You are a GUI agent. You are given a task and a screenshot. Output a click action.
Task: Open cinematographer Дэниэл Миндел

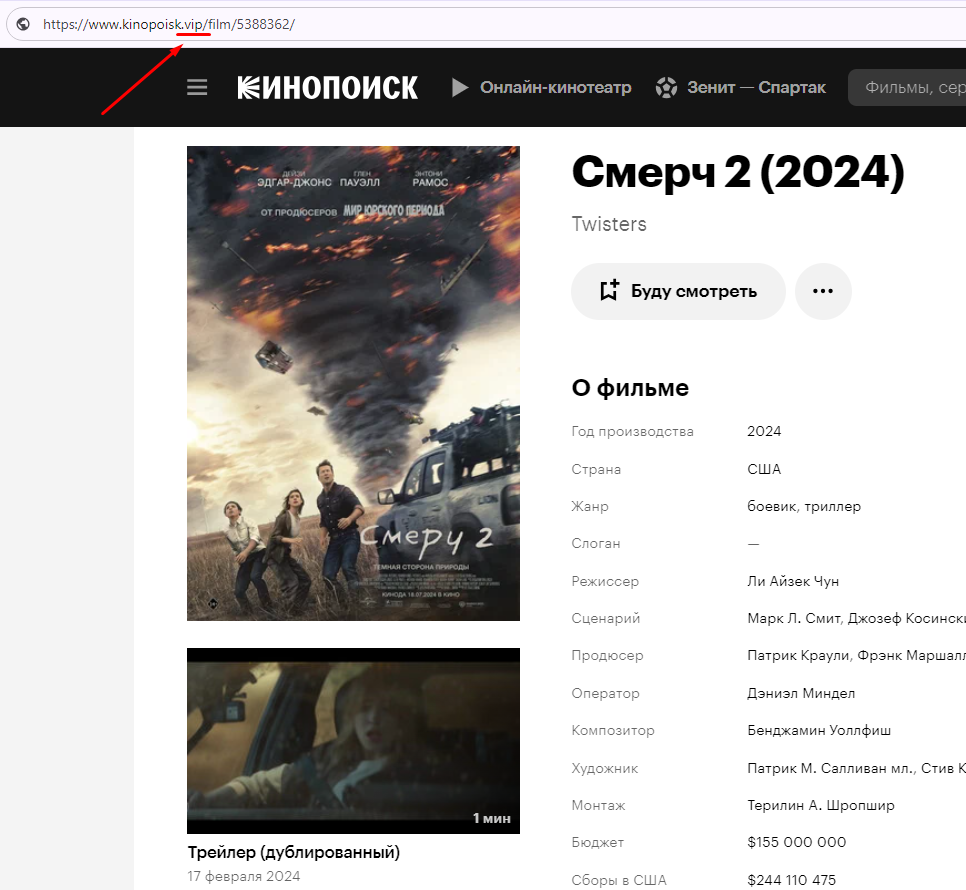click(x=801, y=694)
